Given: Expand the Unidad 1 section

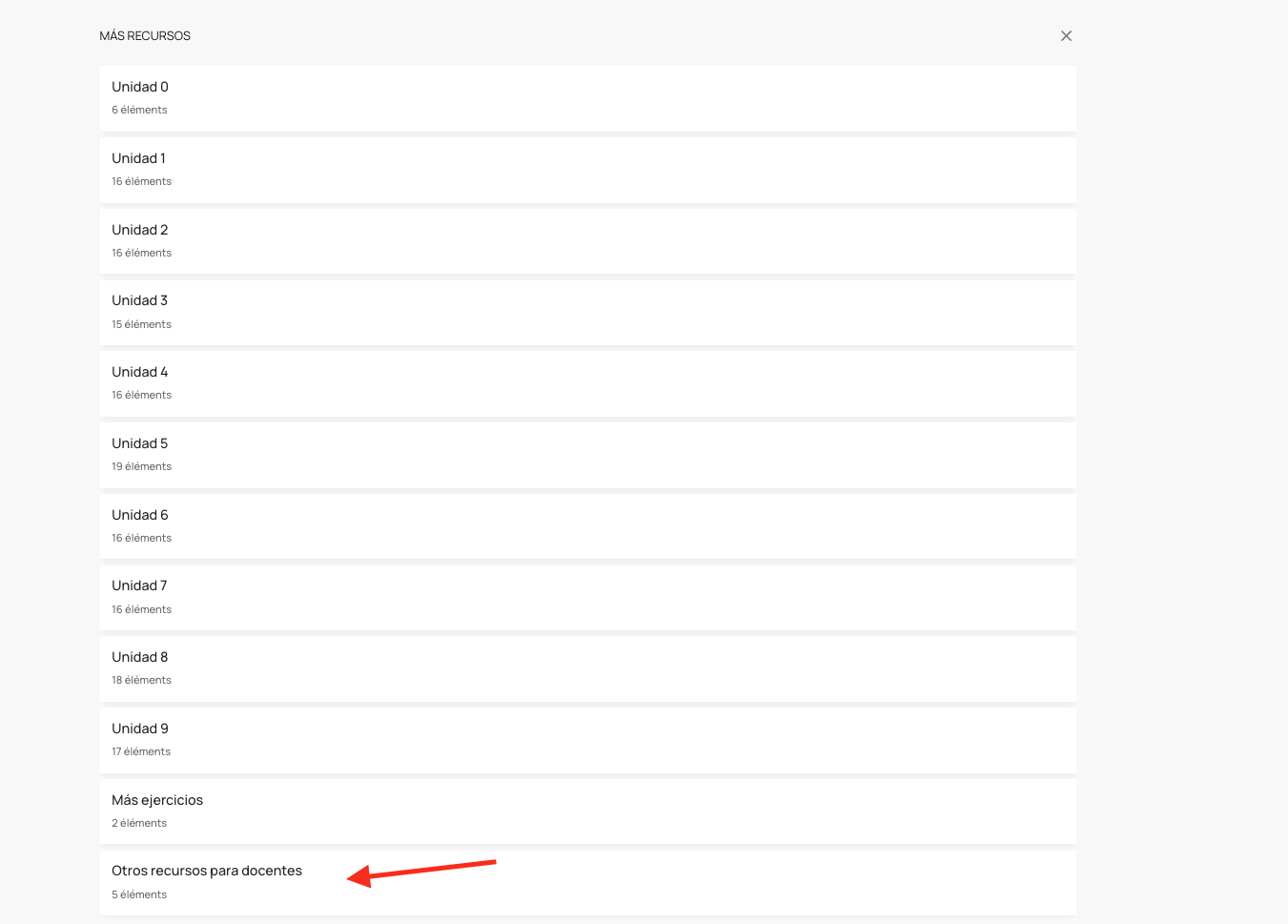Looking at the screenshot, I should click(x=139, y=159).
